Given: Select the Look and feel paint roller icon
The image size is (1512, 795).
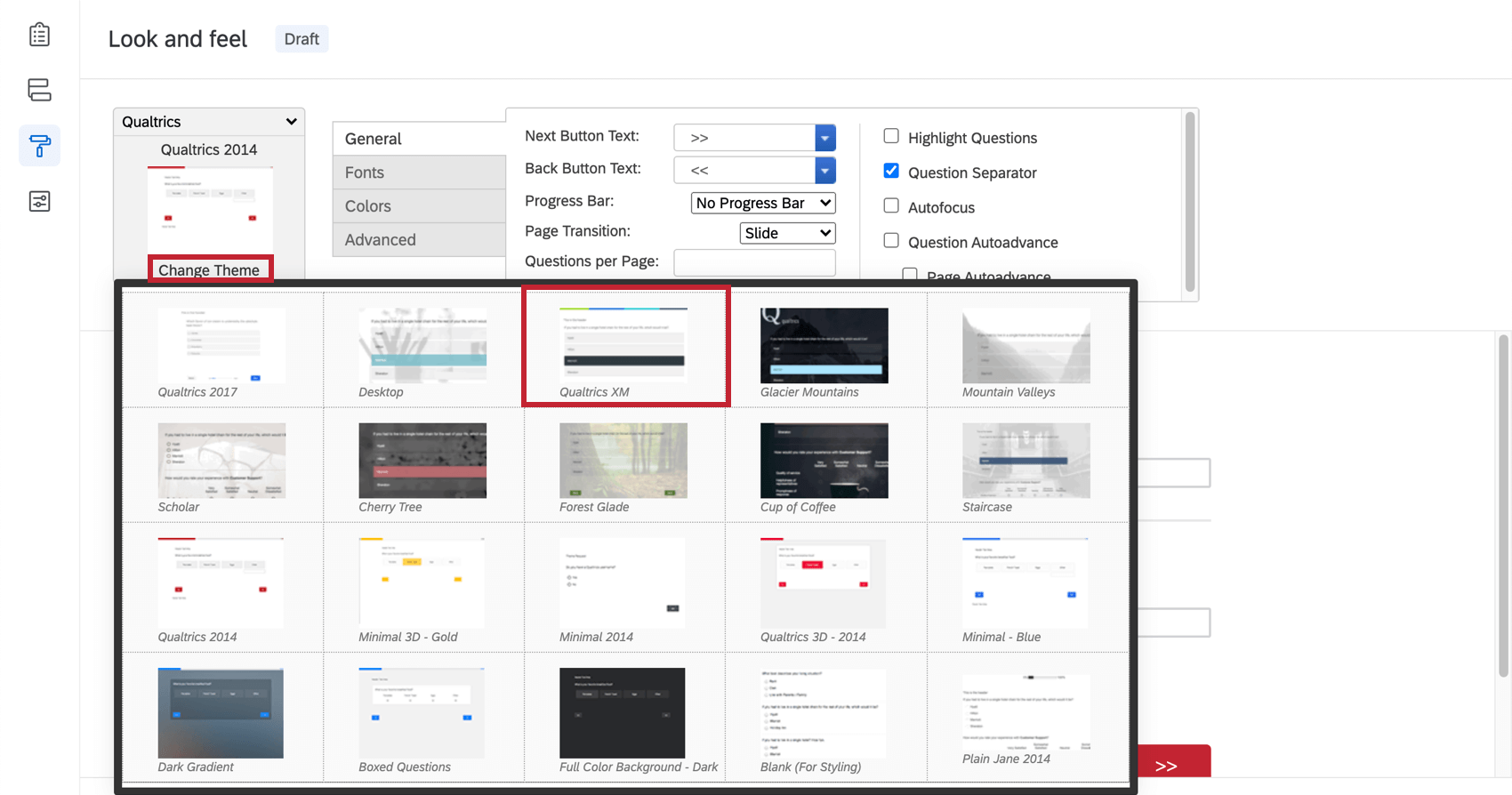Looking at the screenshot, I should click(x=39, y=146).
